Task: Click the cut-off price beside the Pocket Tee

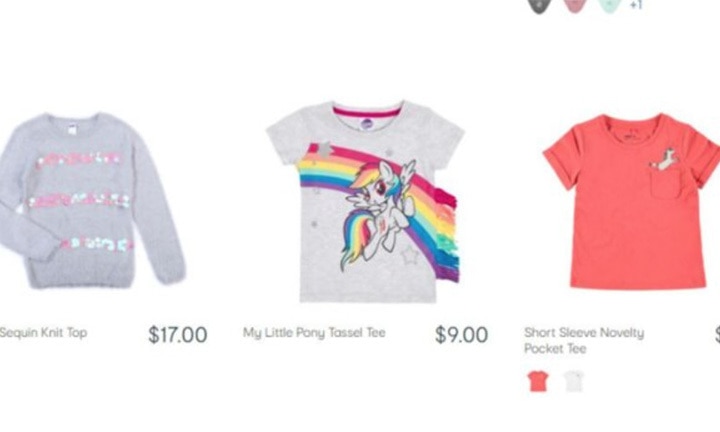Action: 717,335
